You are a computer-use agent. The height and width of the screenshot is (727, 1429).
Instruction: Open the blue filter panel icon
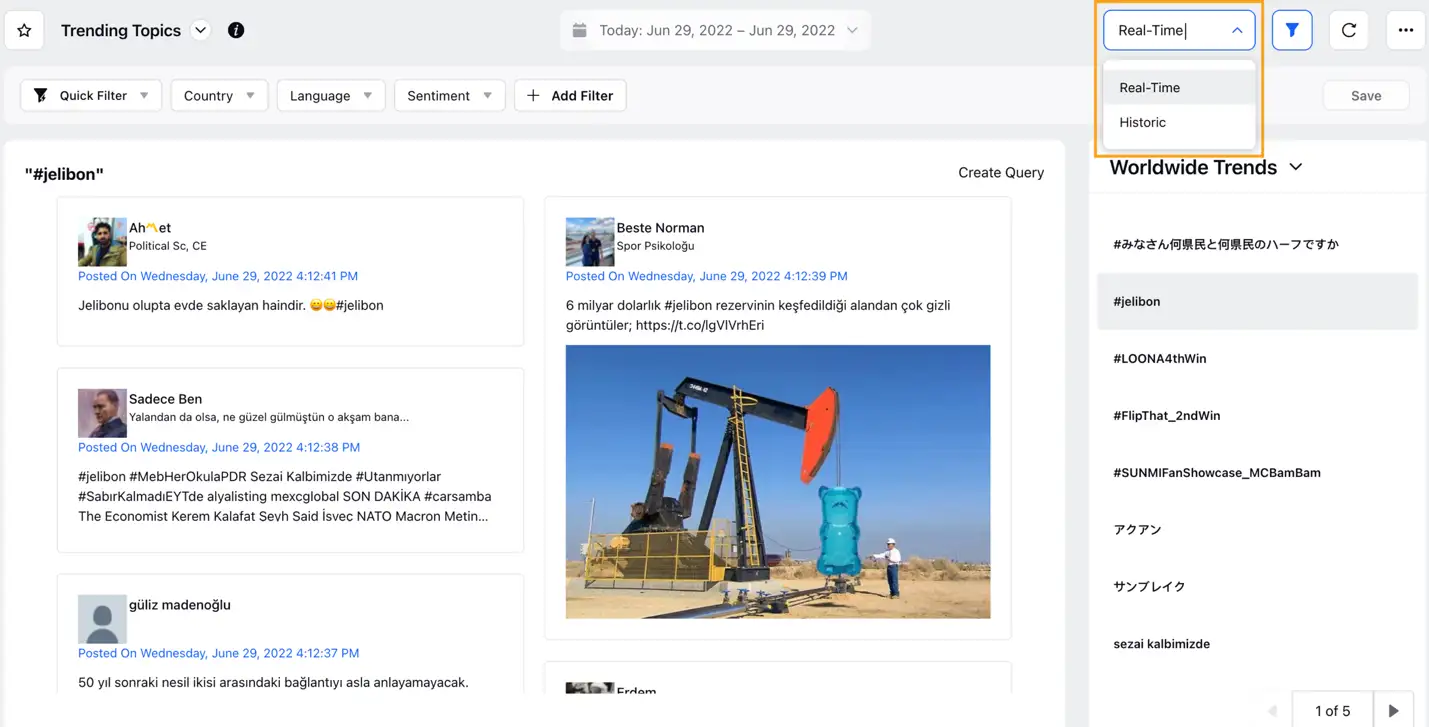click(1292, 30)
